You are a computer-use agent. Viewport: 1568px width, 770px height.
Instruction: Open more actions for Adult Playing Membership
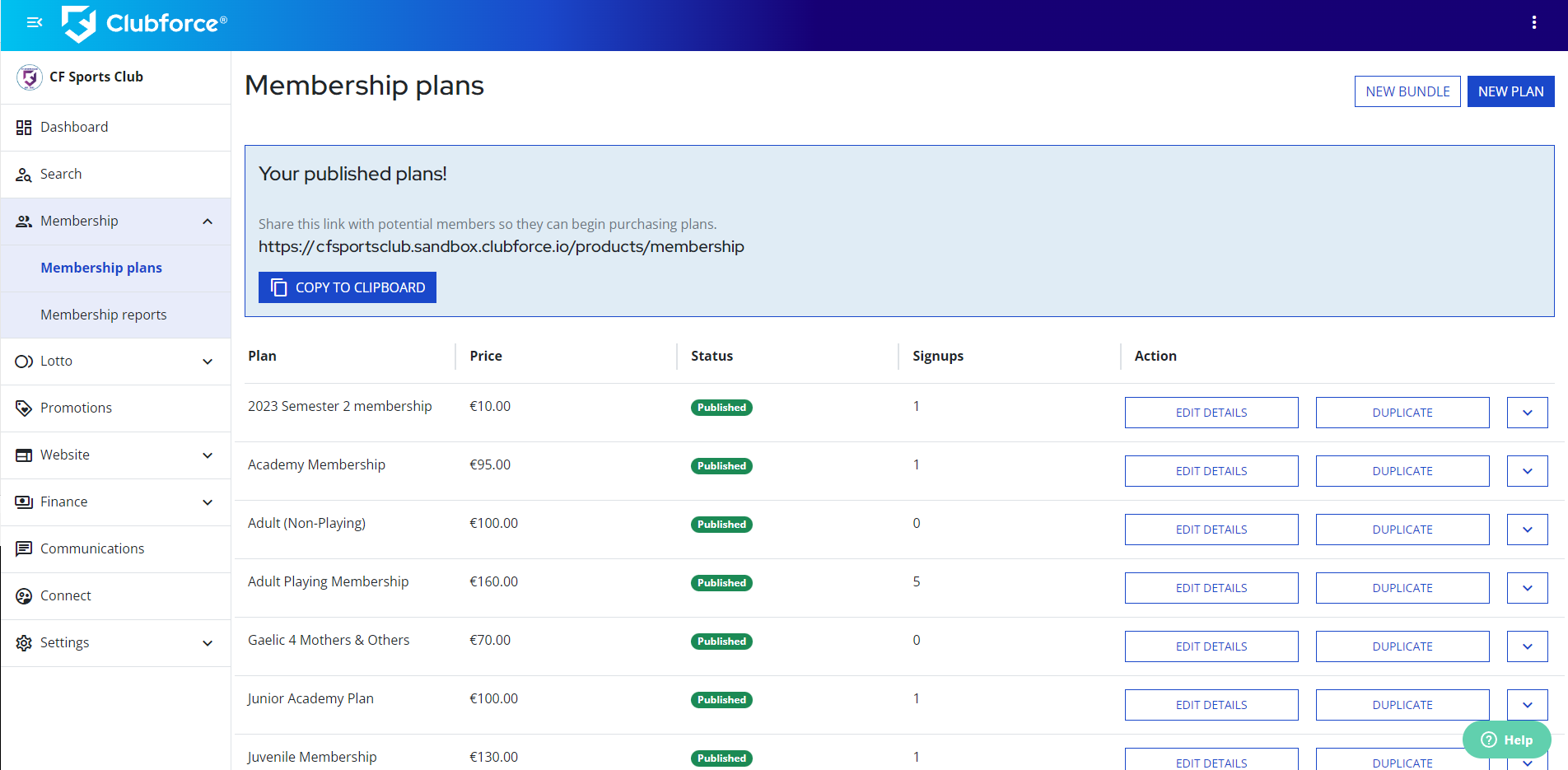click(x=1528, y=588)
